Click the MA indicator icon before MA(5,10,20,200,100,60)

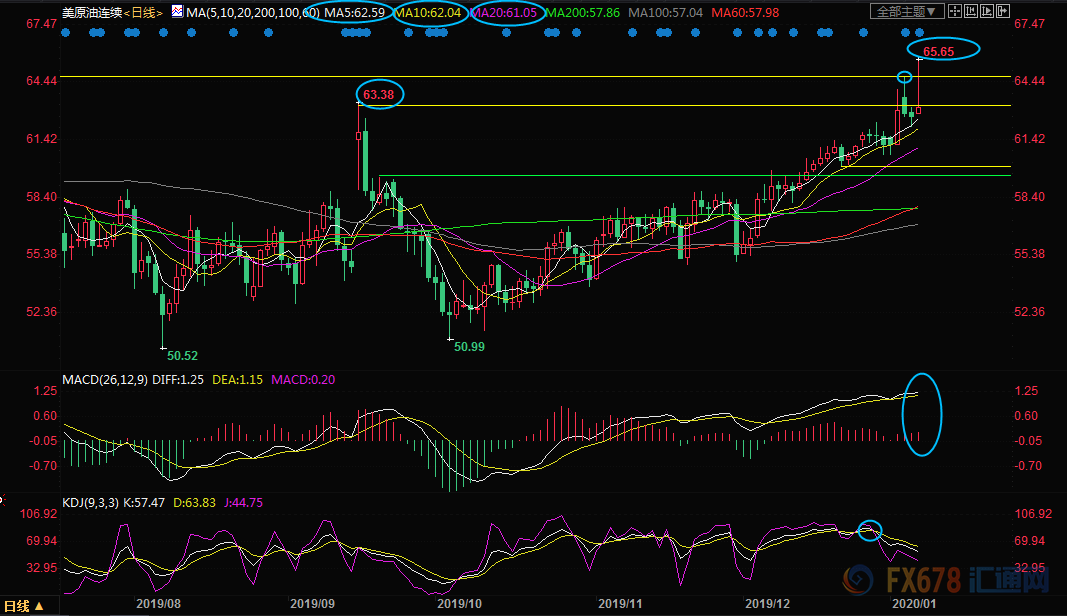[177, 12]
